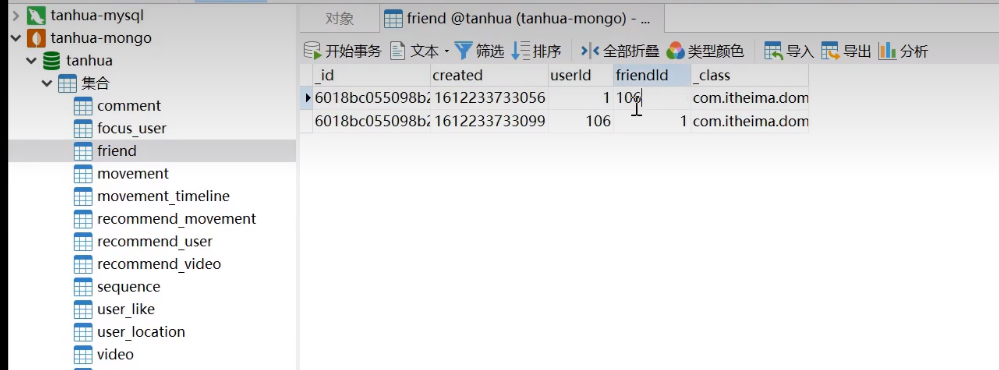Click the userId column header

coord(580,75)
